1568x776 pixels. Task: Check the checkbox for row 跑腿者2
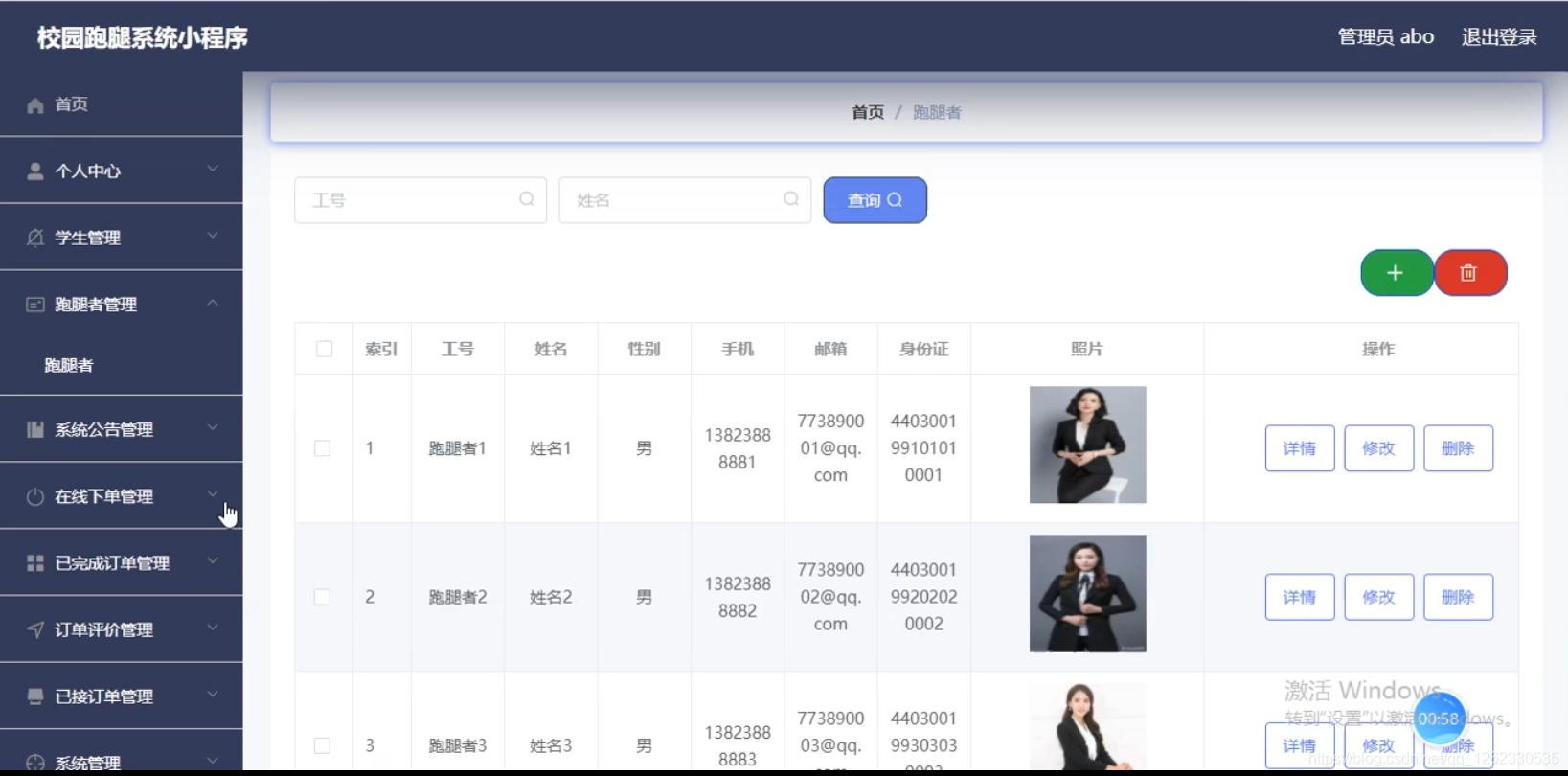323,597
